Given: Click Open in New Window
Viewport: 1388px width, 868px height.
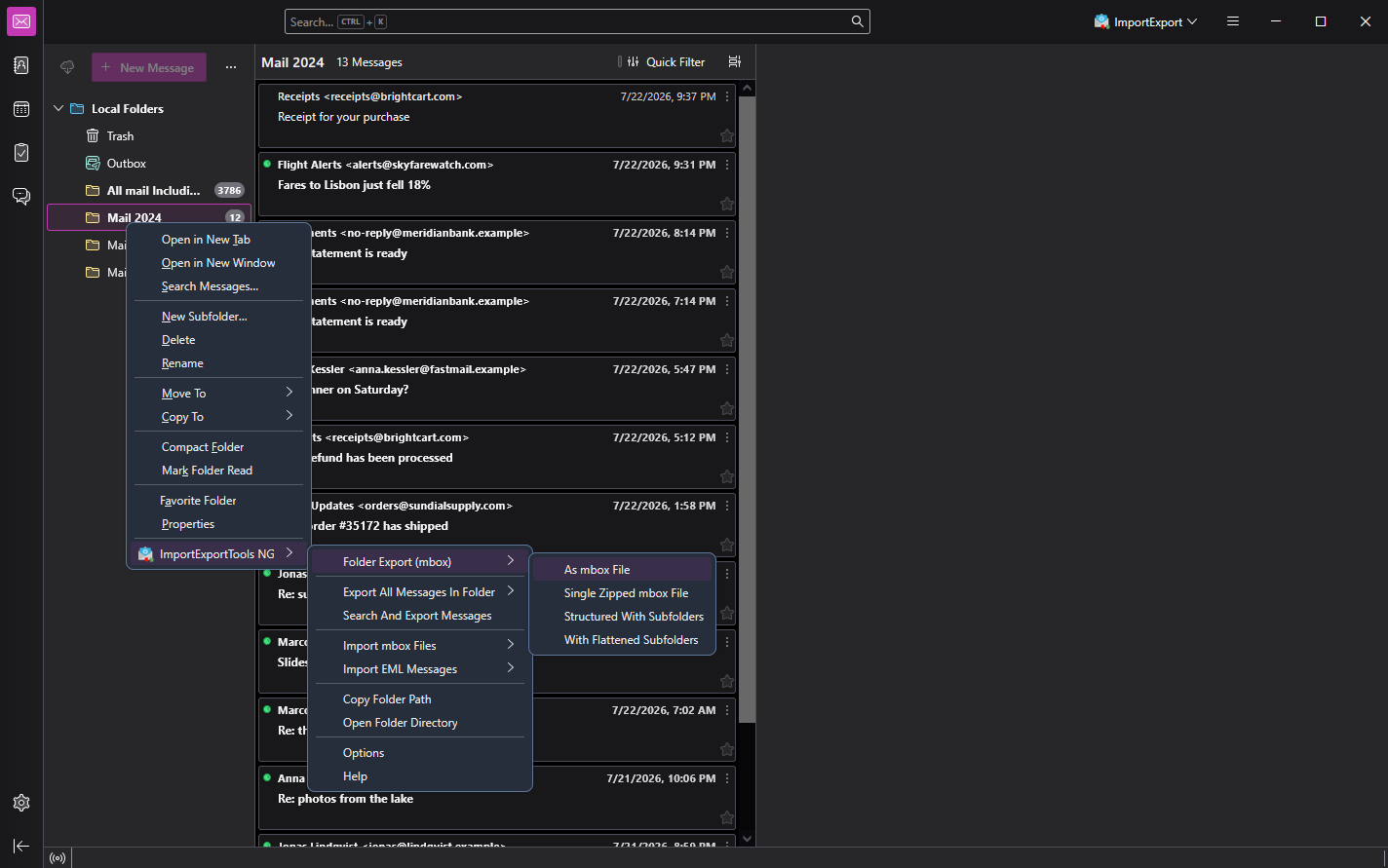Looking at the screenshot, I should click(x=218, y=262).
